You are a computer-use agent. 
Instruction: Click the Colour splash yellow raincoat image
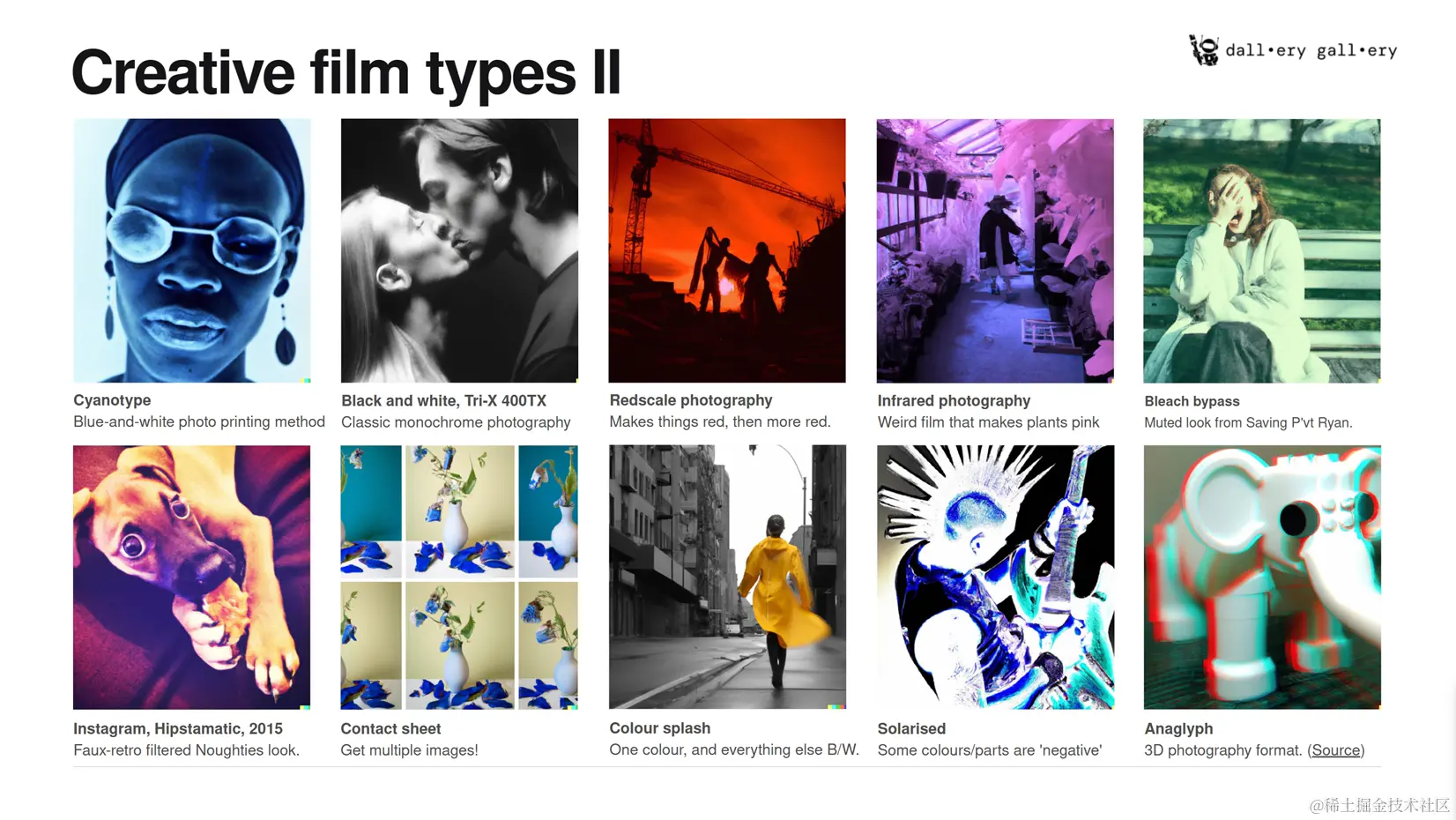(727, 577)
